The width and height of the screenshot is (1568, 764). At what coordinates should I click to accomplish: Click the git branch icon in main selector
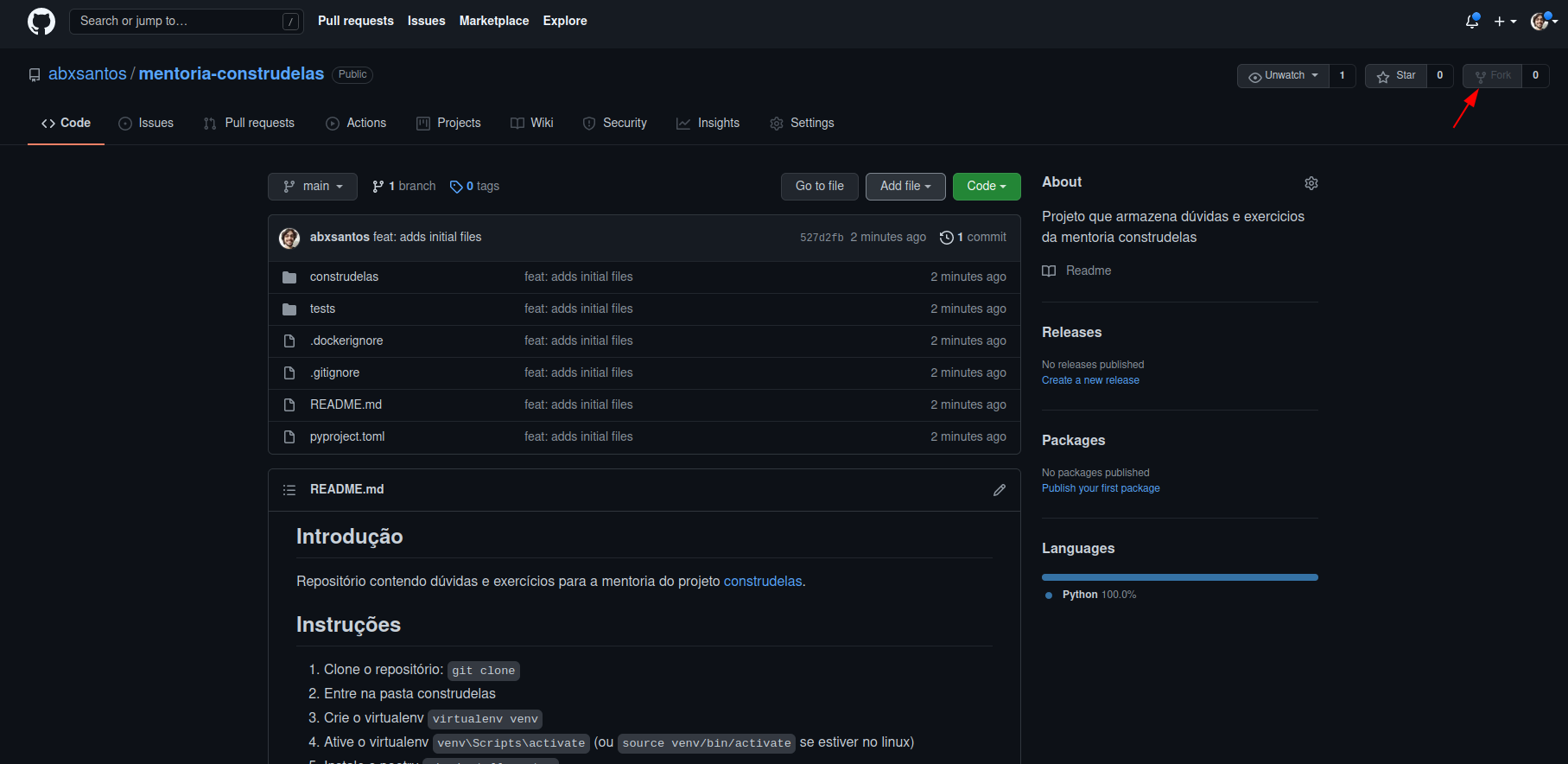289,187
